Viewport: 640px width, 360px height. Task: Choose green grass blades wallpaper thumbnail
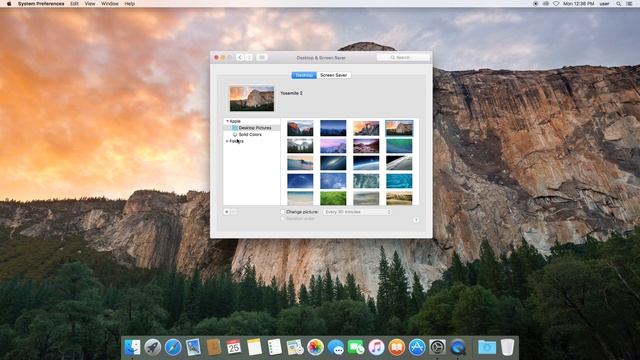[333, 198]
